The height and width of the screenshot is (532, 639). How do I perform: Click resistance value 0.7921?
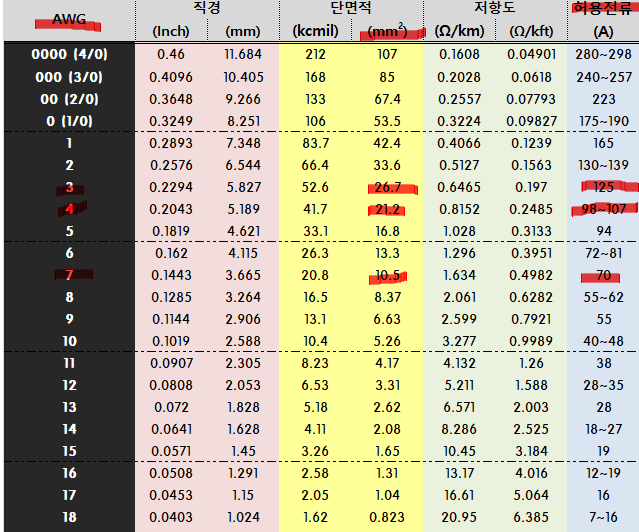[x=531, y=319]
